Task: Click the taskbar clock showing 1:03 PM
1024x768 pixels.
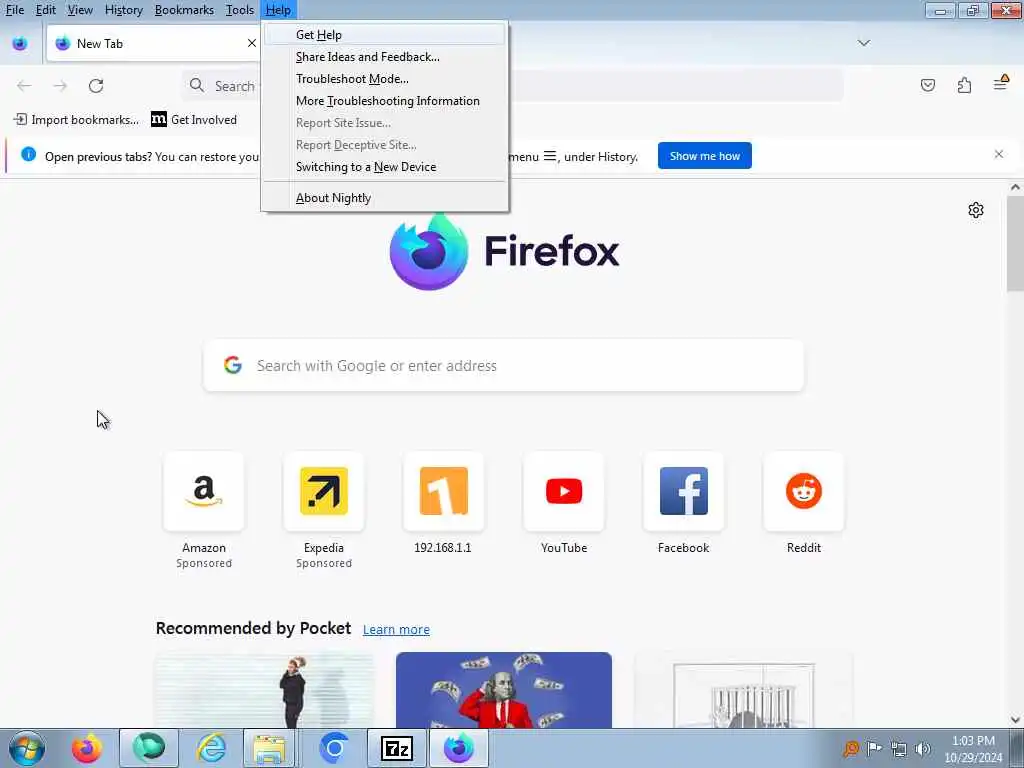Action: (x=973, y=749)
